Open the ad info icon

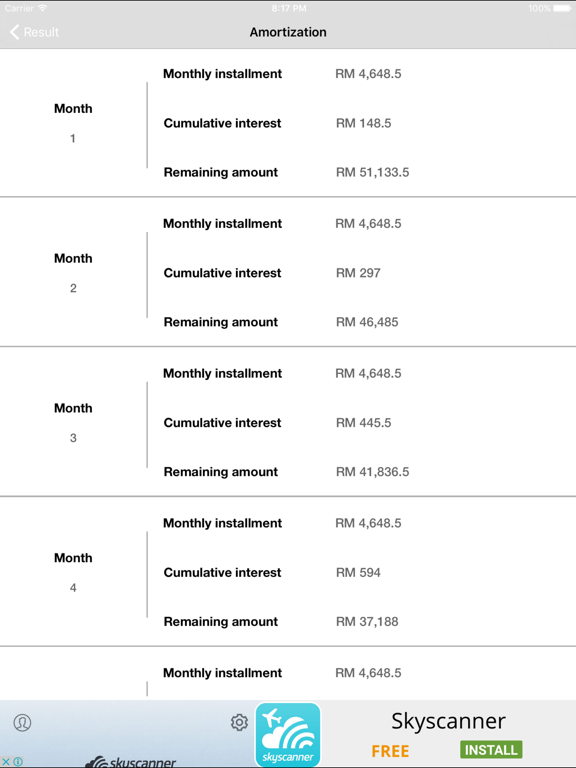(x=18, y=761)
